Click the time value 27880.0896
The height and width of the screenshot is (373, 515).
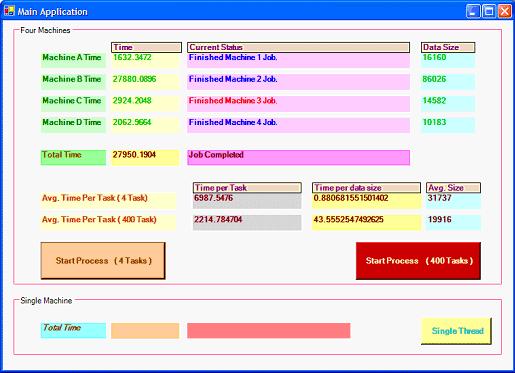point(145,82)
